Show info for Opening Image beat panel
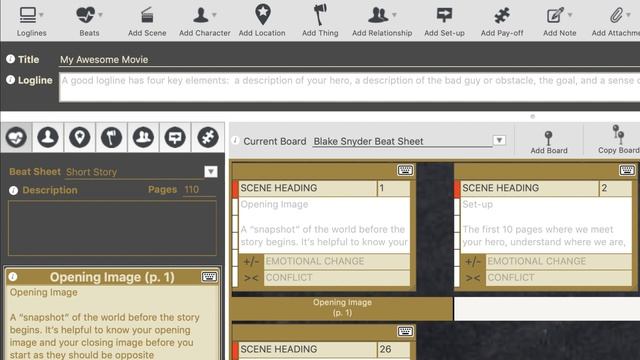Viewport: 640px width, 360px height. 13,277
